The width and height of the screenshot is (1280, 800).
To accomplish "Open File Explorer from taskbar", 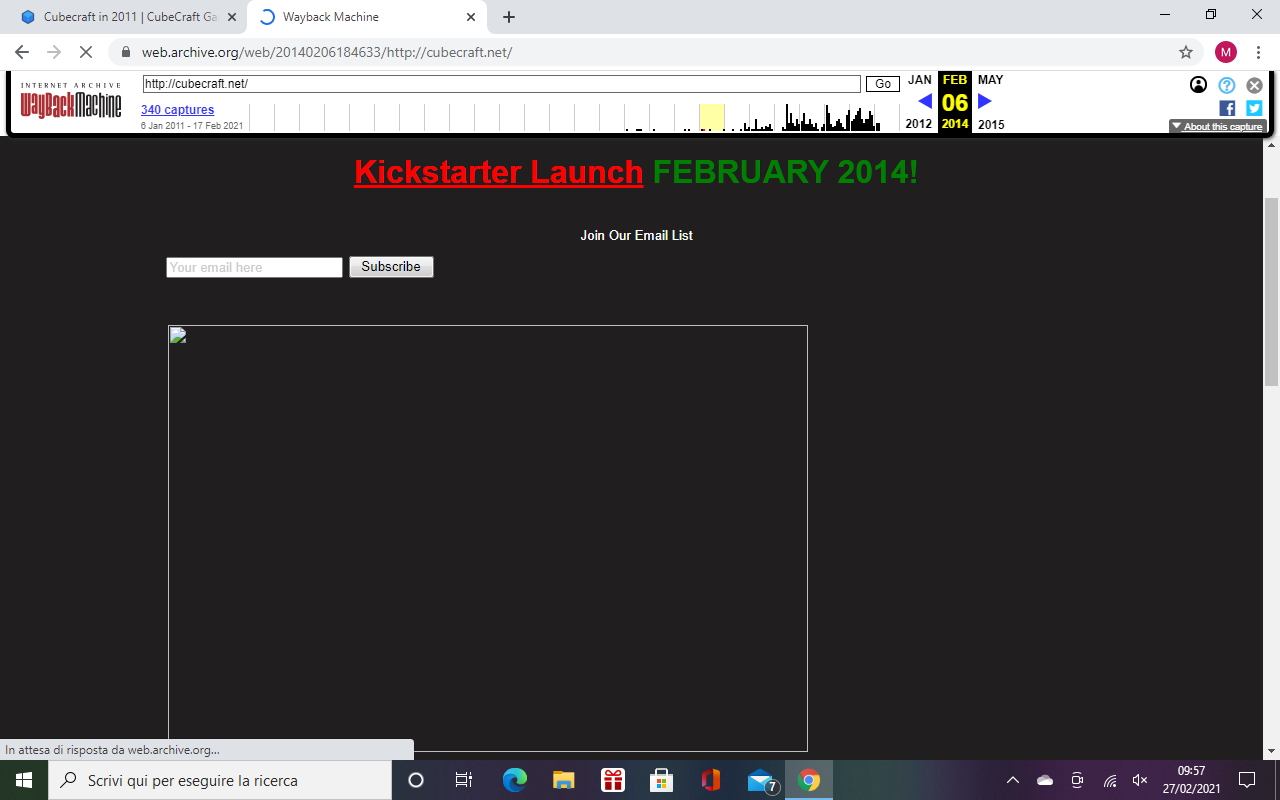I will [x=563, y=780].
